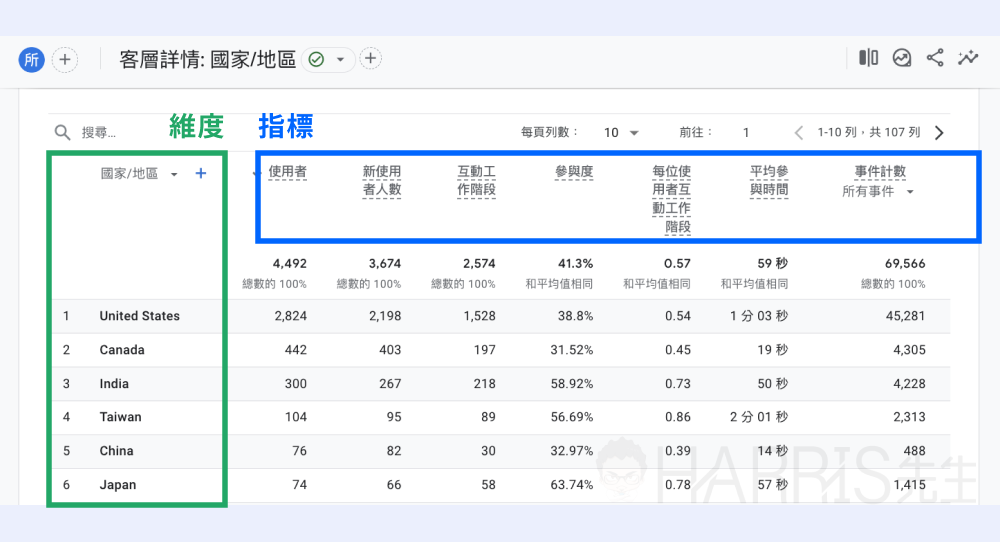Add a comparison with the plus beside 所
The width and height of the screenshot is (1000, 542).
click(x=64, y=60)
